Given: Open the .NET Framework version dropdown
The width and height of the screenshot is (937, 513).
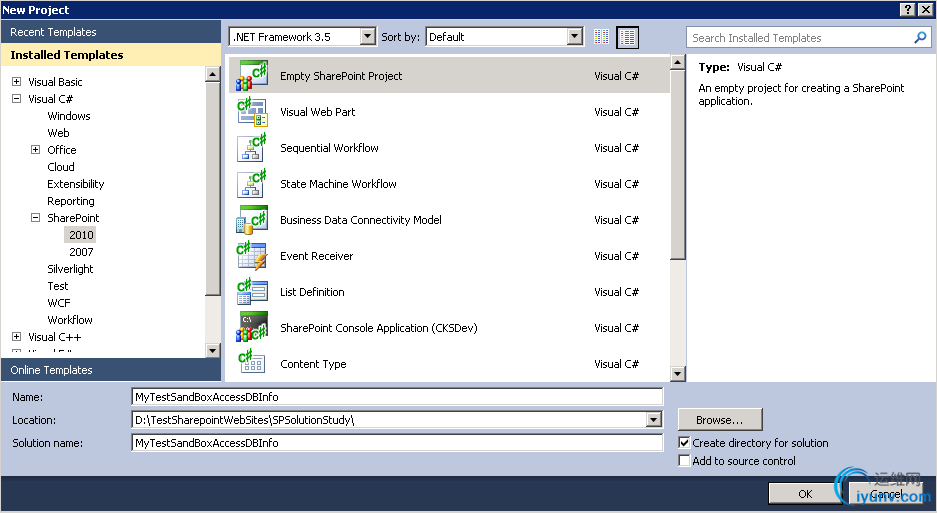Looking at the screenshot, I should pos(368,36).
